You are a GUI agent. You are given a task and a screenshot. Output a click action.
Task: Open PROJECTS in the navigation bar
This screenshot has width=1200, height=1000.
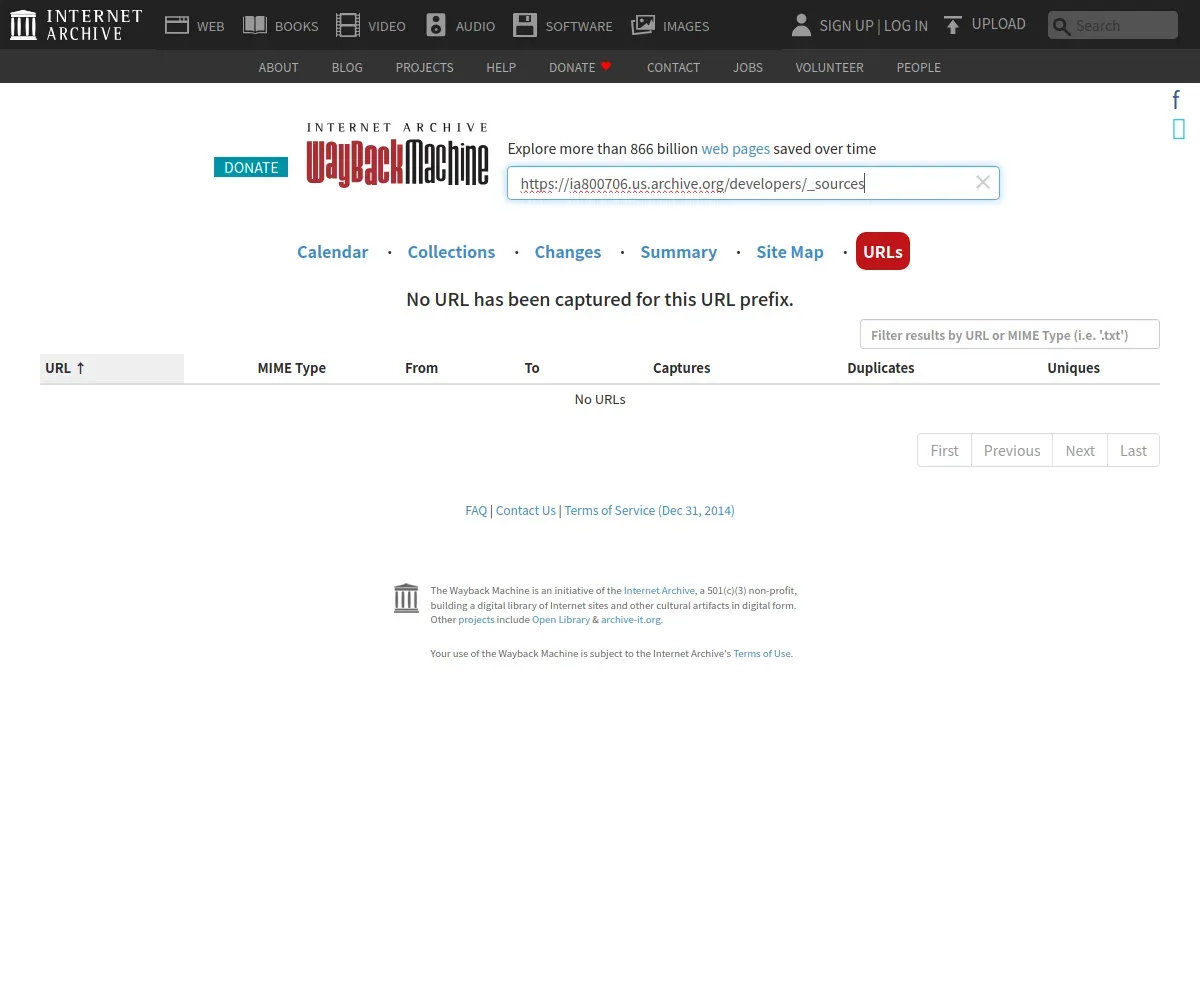pos(424,67)
